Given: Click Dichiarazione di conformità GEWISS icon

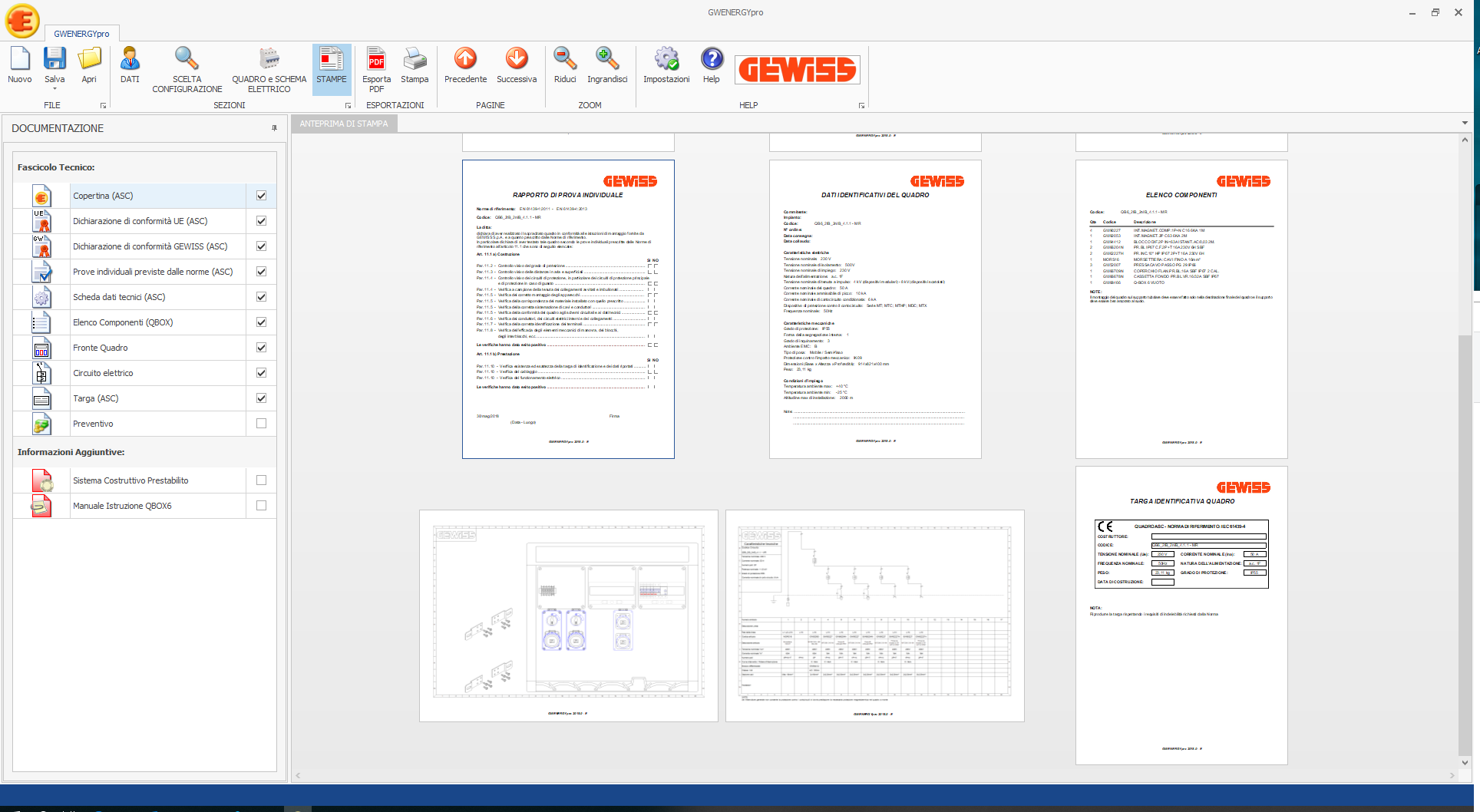Looking at the screenshot, I should 41,246.
